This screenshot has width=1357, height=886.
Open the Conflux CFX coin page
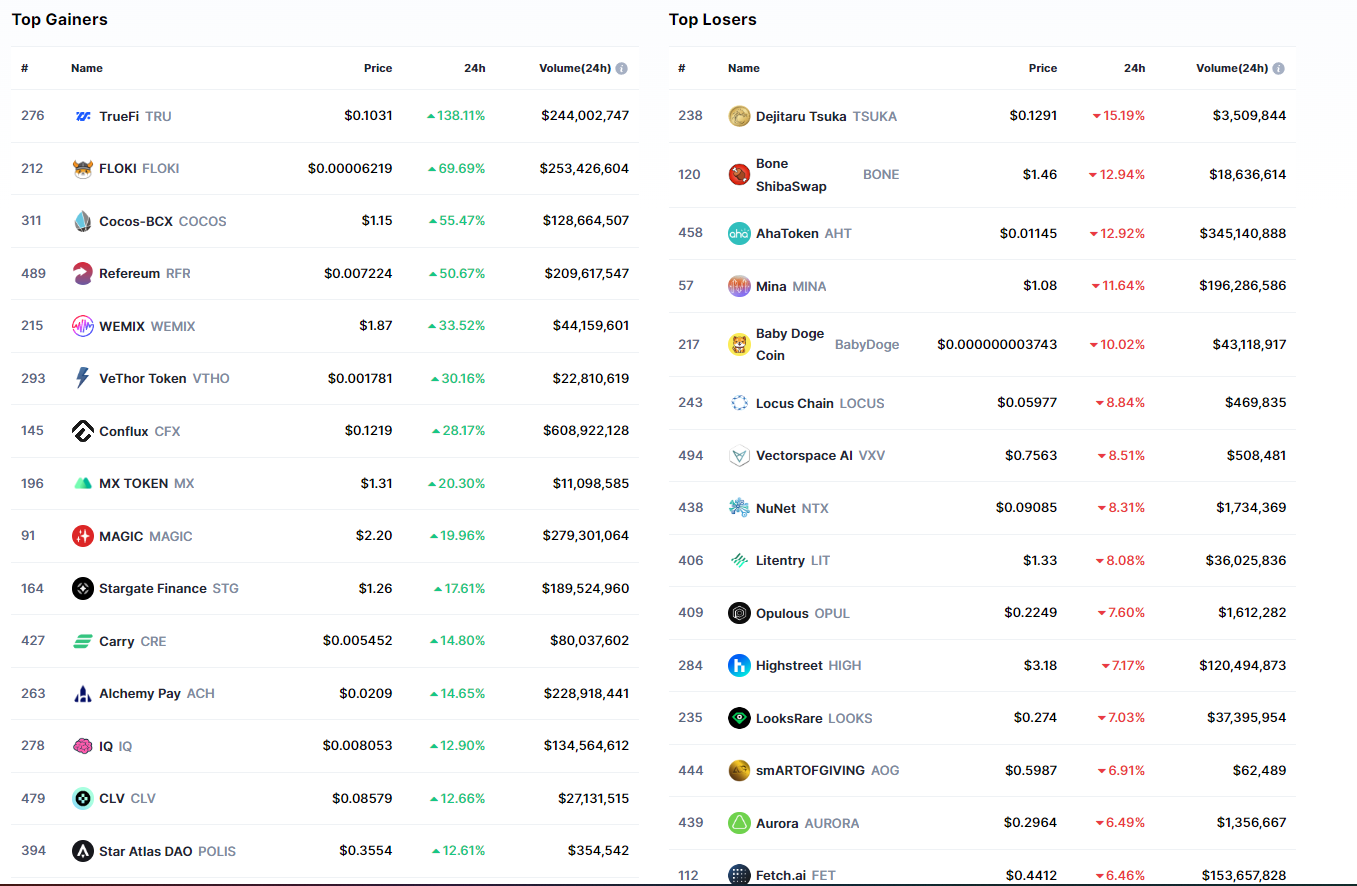pyautogui.click(x=124, y=431)
